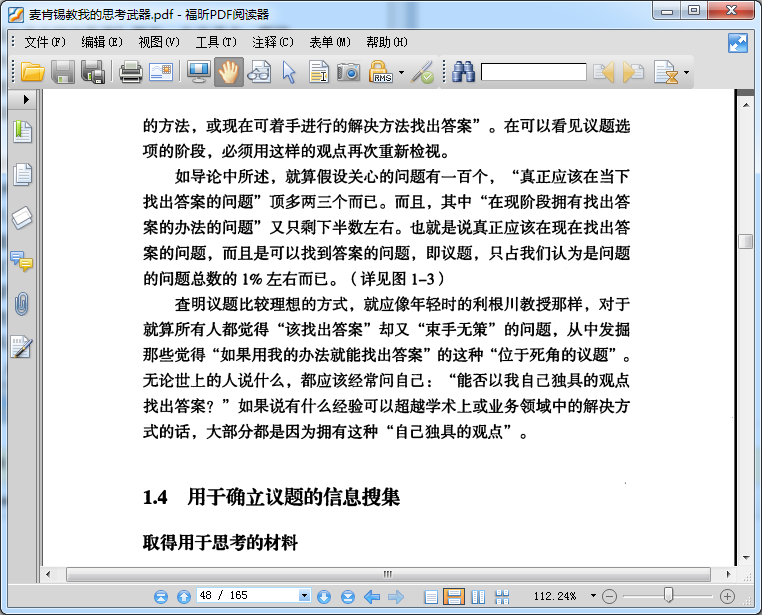This screenshot has height=615, width=762.
Task: Click the horizontal scrollbar left arrow
Action: point(48,574)
